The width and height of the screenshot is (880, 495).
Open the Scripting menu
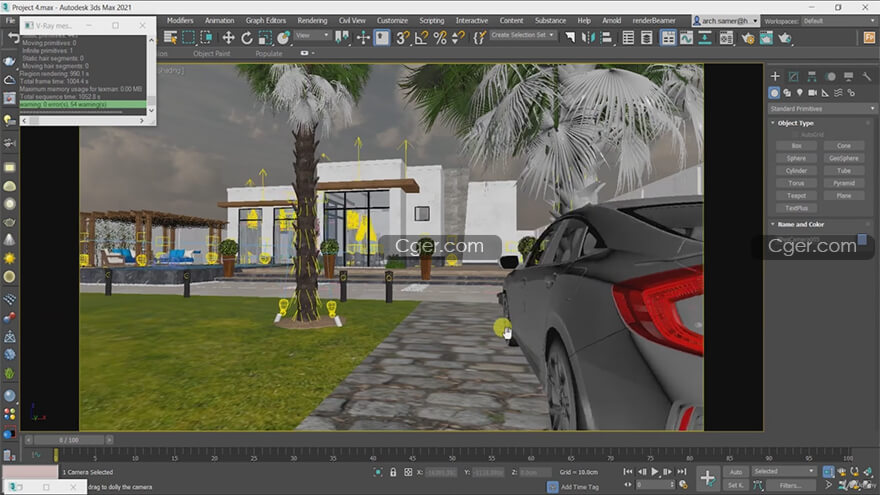(432, 20)
